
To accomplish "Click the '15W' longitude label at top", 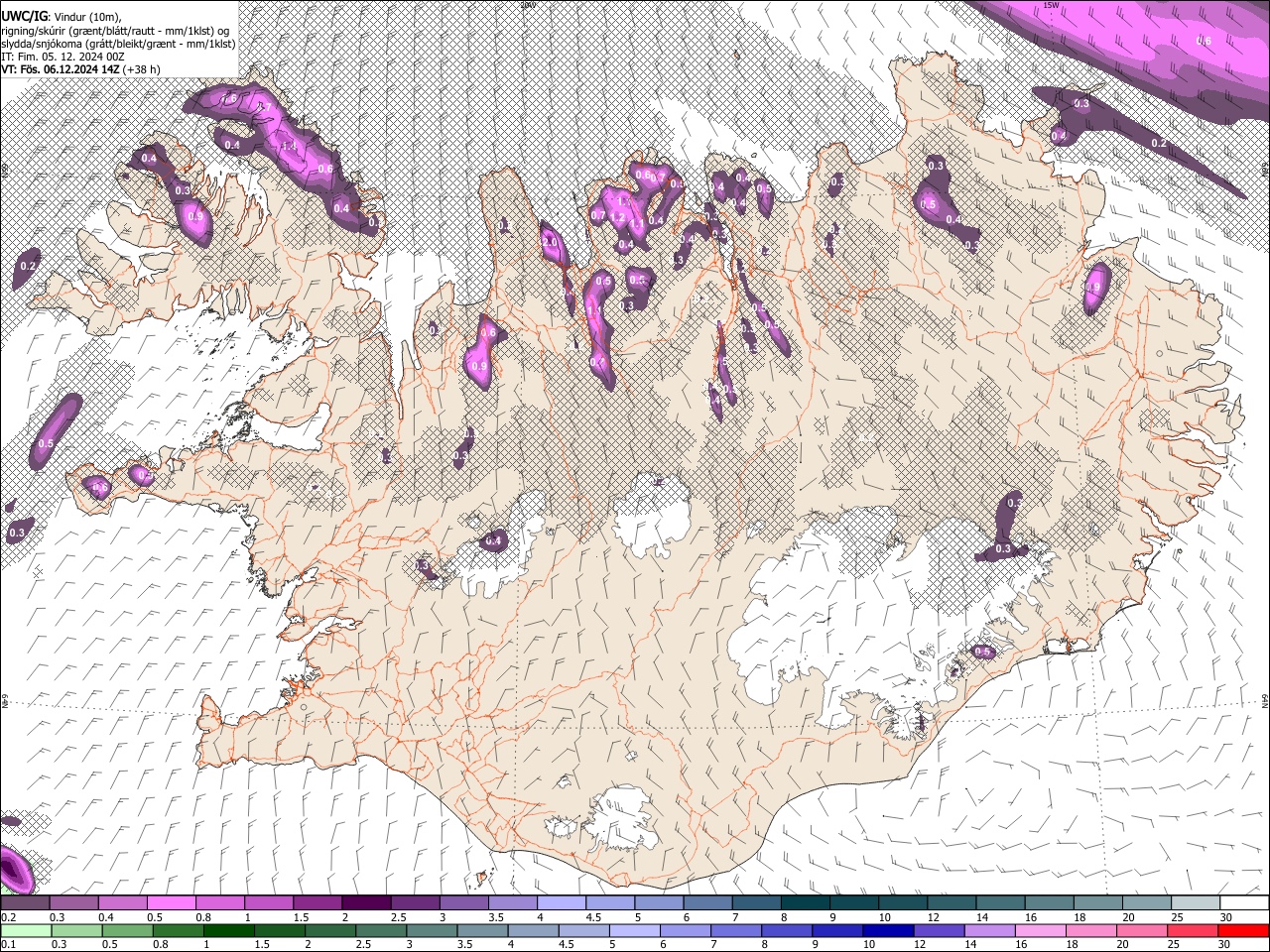I will [1051, 5].
